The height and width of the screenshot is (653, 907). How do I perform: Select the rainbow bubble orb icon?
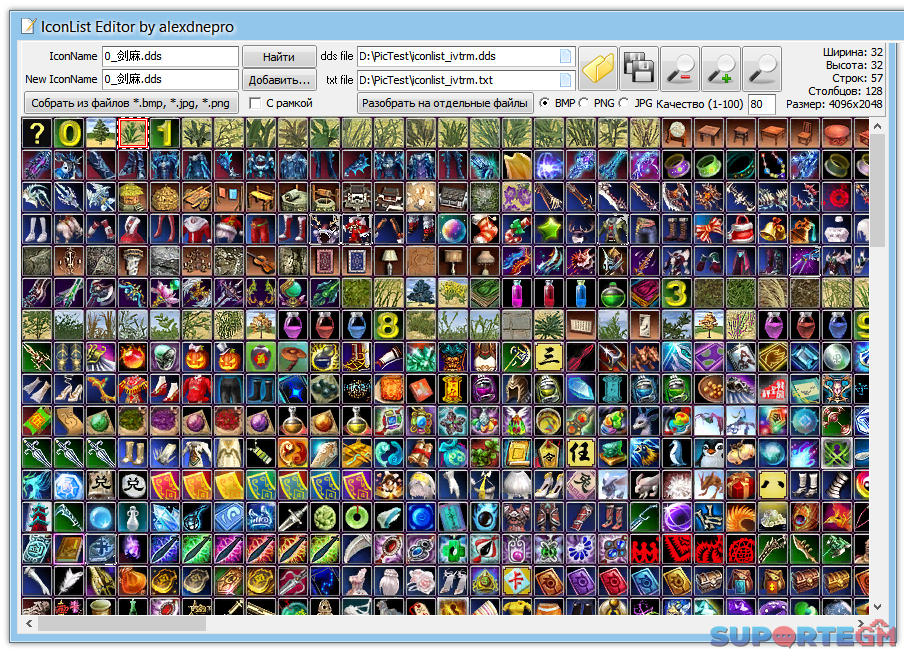pyautogui.click(x=452, y=229)
